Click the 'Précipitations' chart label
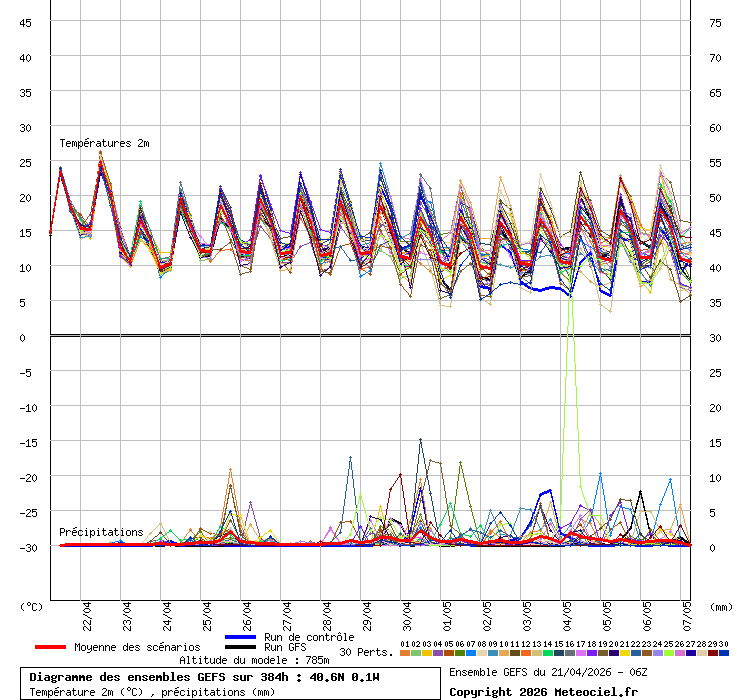The height and width of the screenshot is (700, 740). [101, 532]
